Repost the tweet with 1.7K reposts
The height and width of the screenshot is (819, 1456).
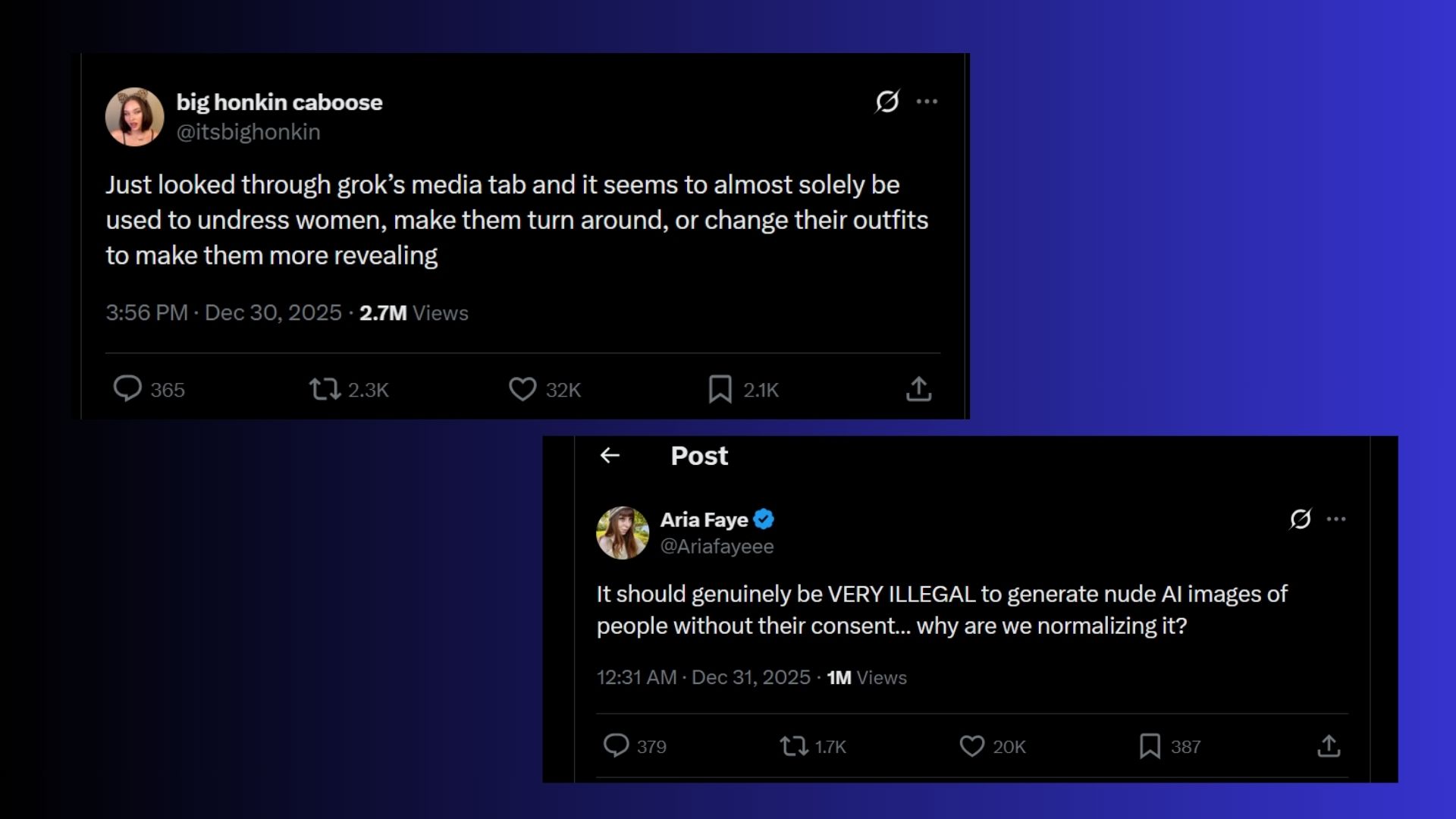(x=794, y=746)
